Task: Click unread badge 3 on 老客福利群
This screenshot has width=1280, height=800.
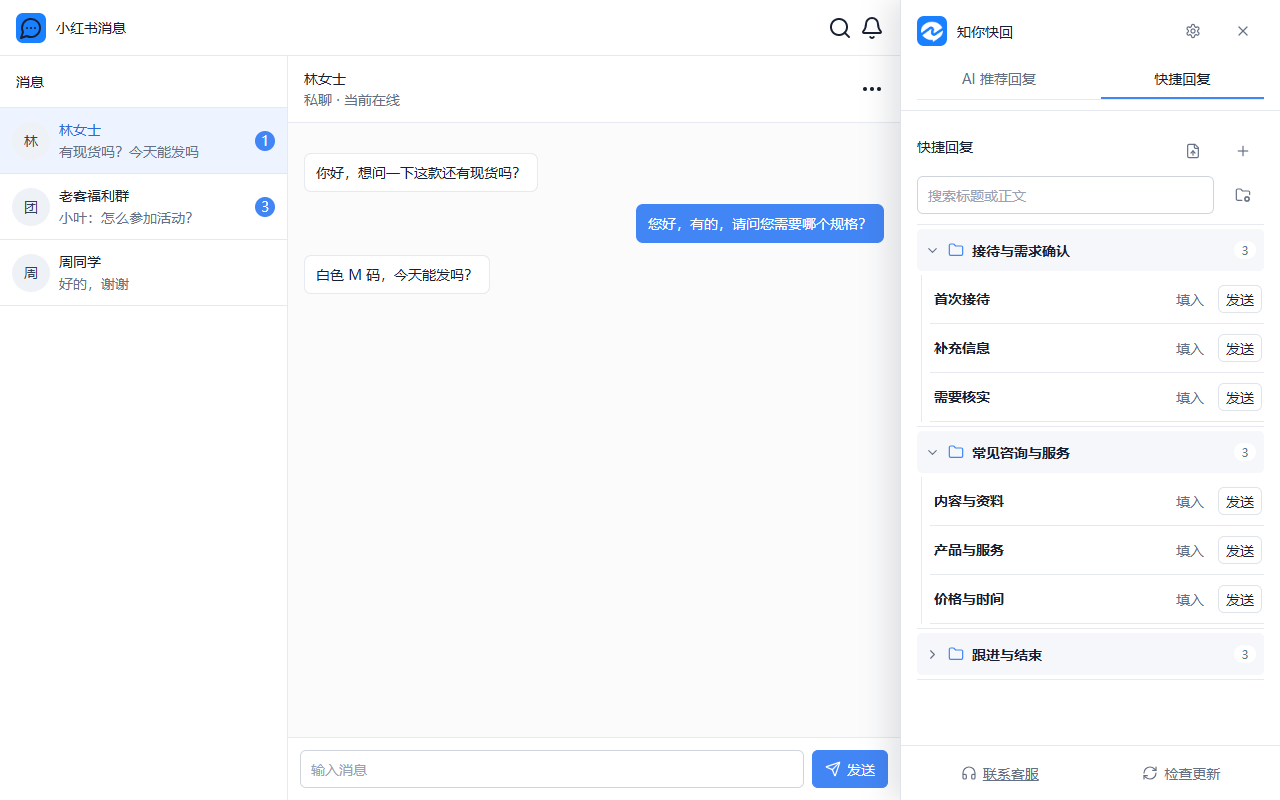Action: (265, 207)
